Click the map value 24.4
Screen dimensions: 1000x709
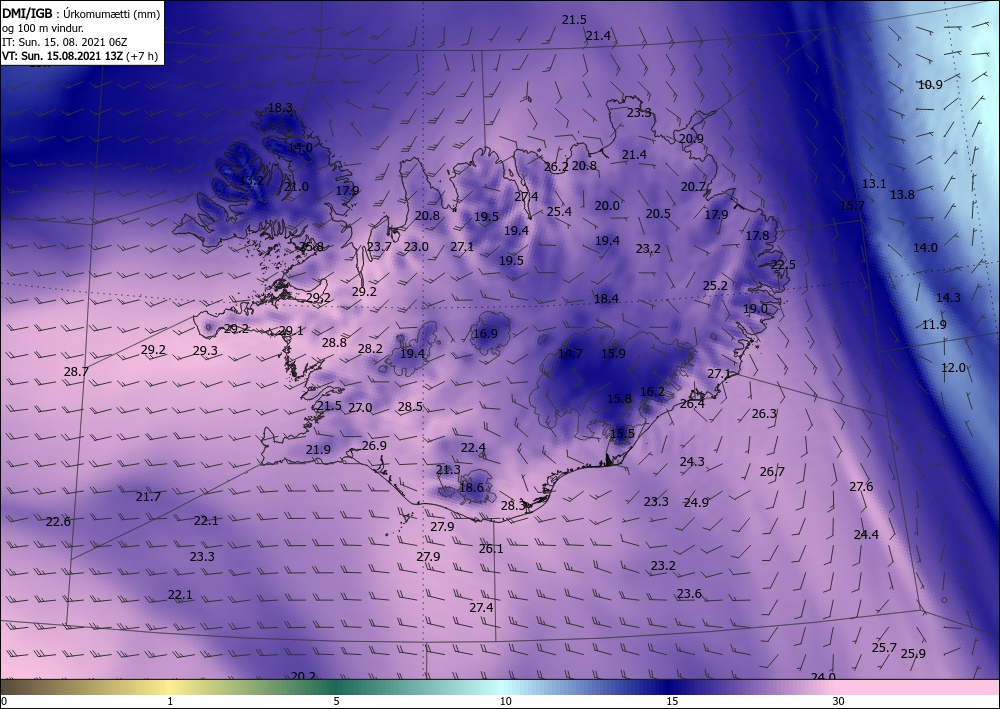pos(866,534)
